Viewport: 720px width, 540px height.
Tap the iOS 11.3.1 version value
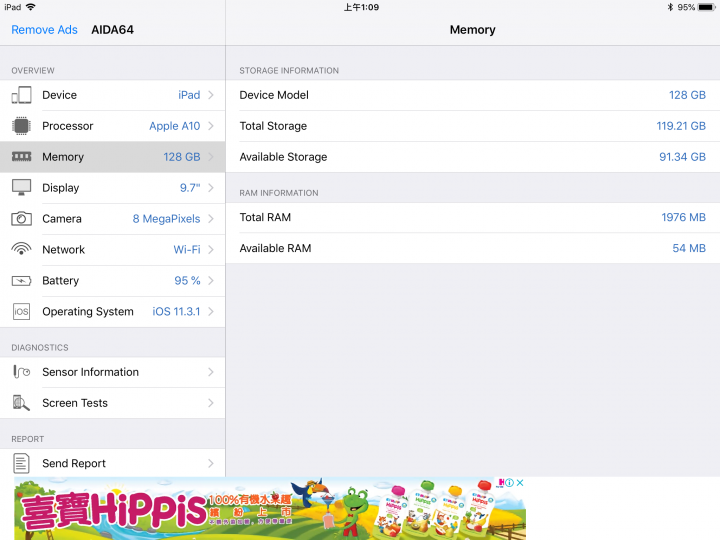pyautogui.click(x=176, y=311)
